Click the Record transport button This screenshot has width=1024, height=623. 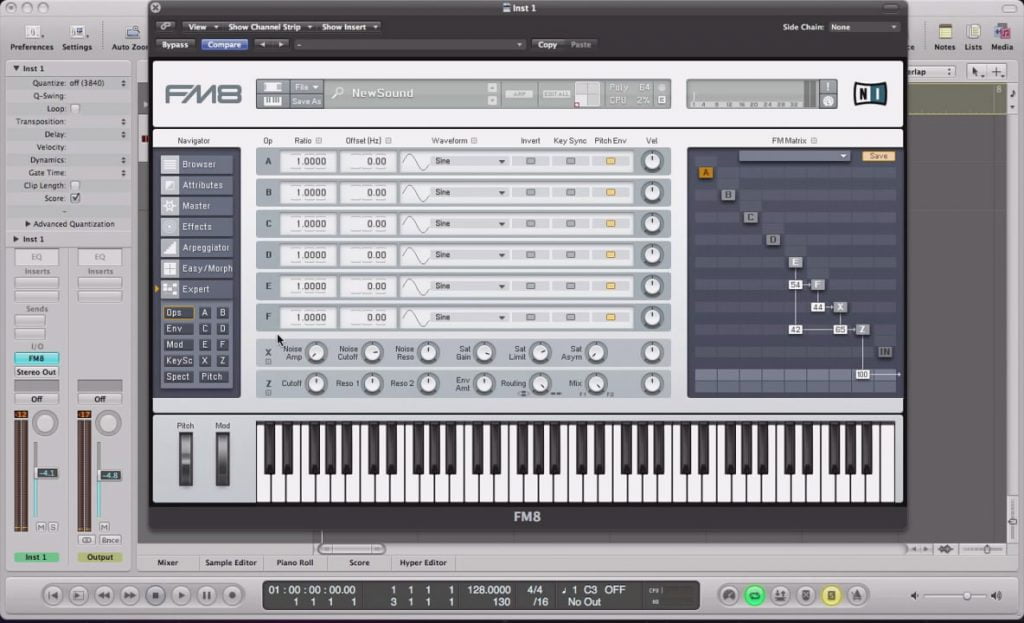point(232,595)
